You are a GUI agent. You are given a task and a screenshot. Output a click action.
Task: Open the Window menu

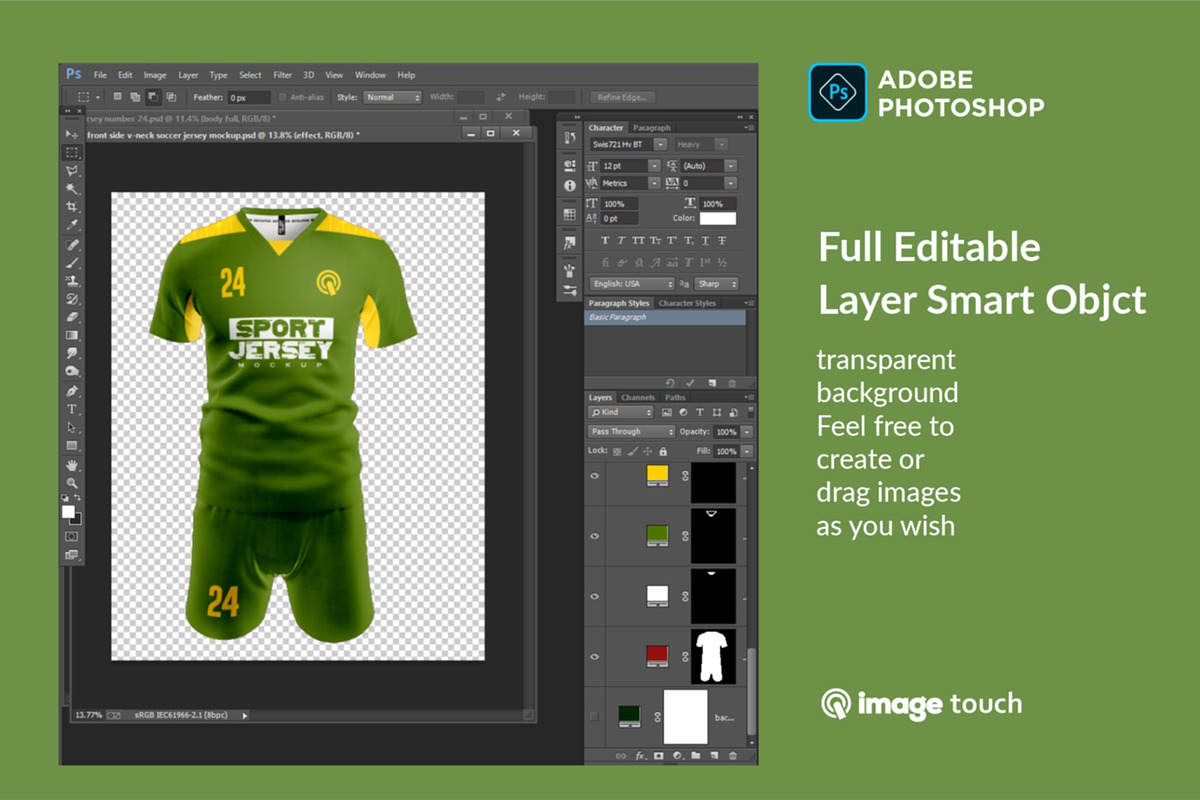tap(370, 75)
